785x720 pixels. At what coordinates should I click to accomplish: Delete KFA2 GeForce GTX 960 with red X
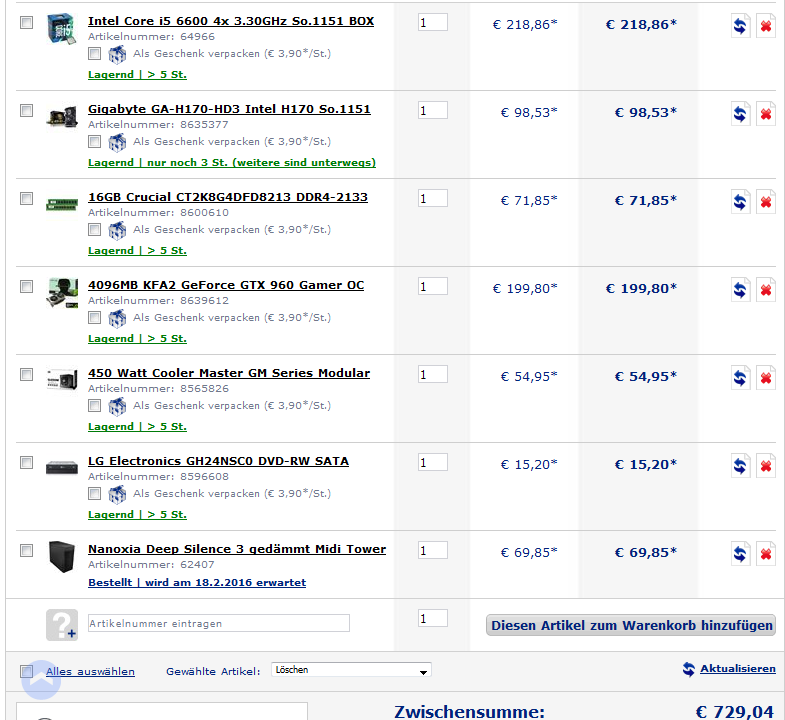(765, 290)
